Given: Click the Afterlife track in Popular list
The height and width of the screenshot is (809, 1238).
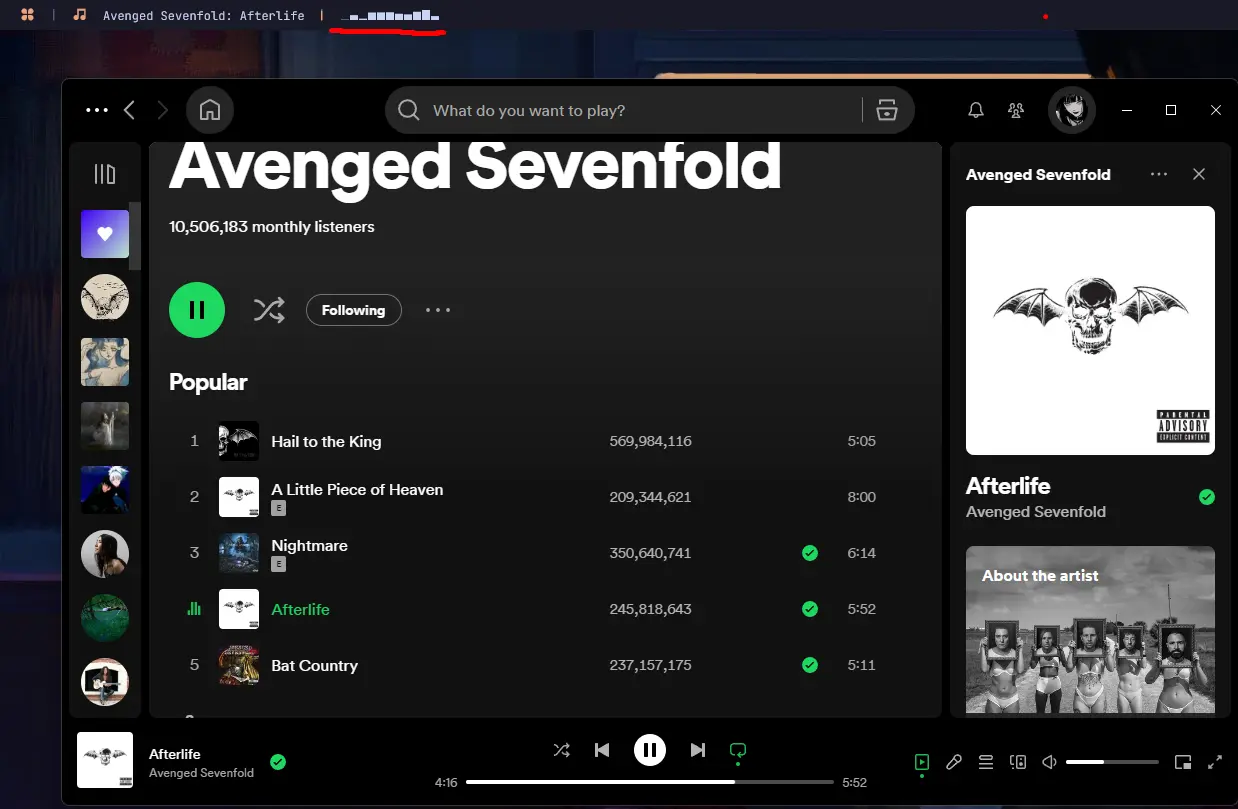Looking at the screenshot, I should [300, 609].
